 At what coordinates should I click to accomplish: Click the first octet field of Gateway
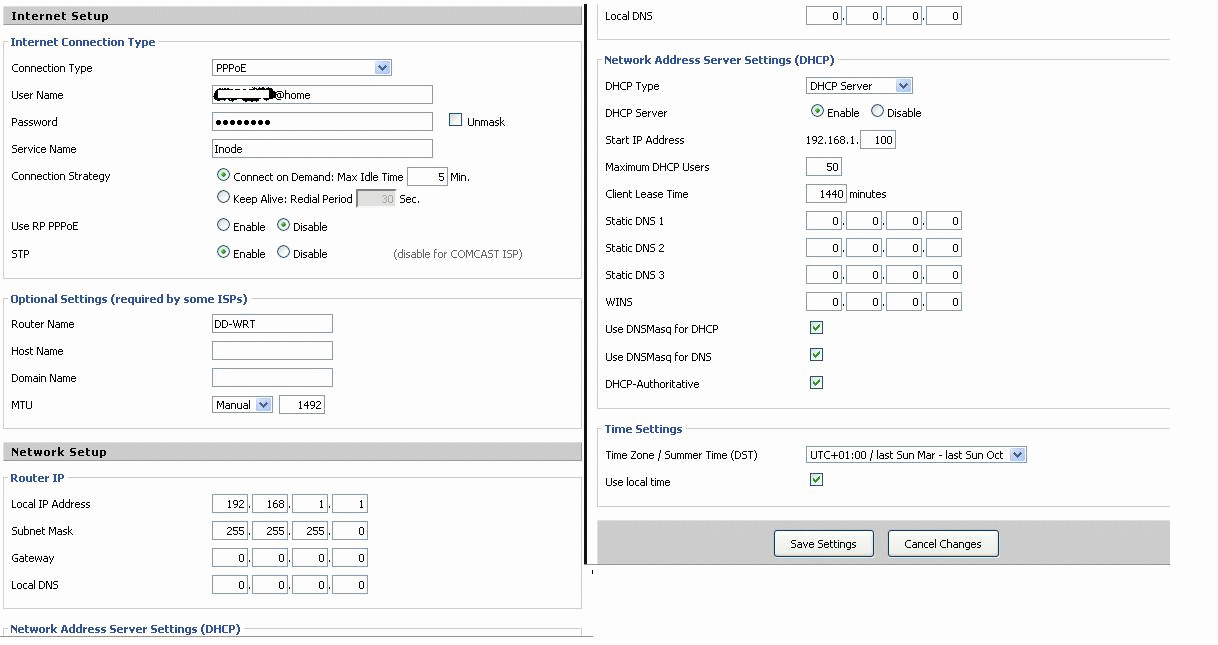(230, 558)
